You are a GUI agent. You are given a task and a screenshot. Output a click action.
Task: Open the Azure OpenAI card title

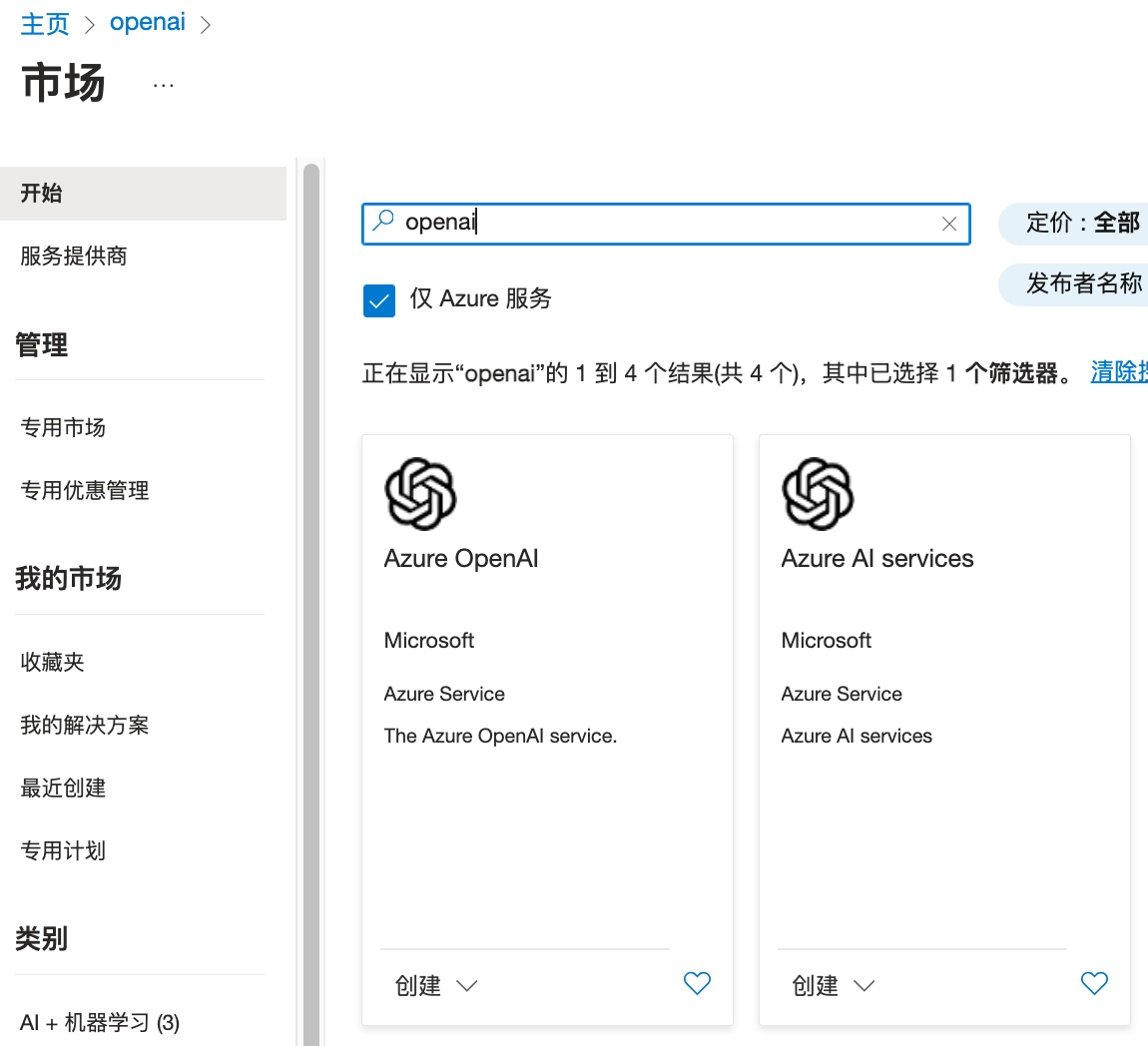tap(461, 559)
